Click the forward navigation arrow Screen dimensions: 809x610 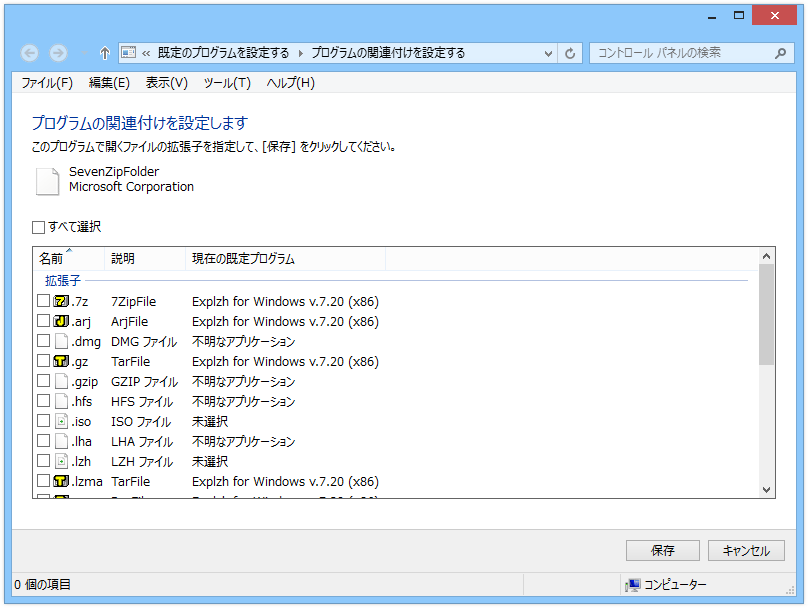(x=58, y=53)
